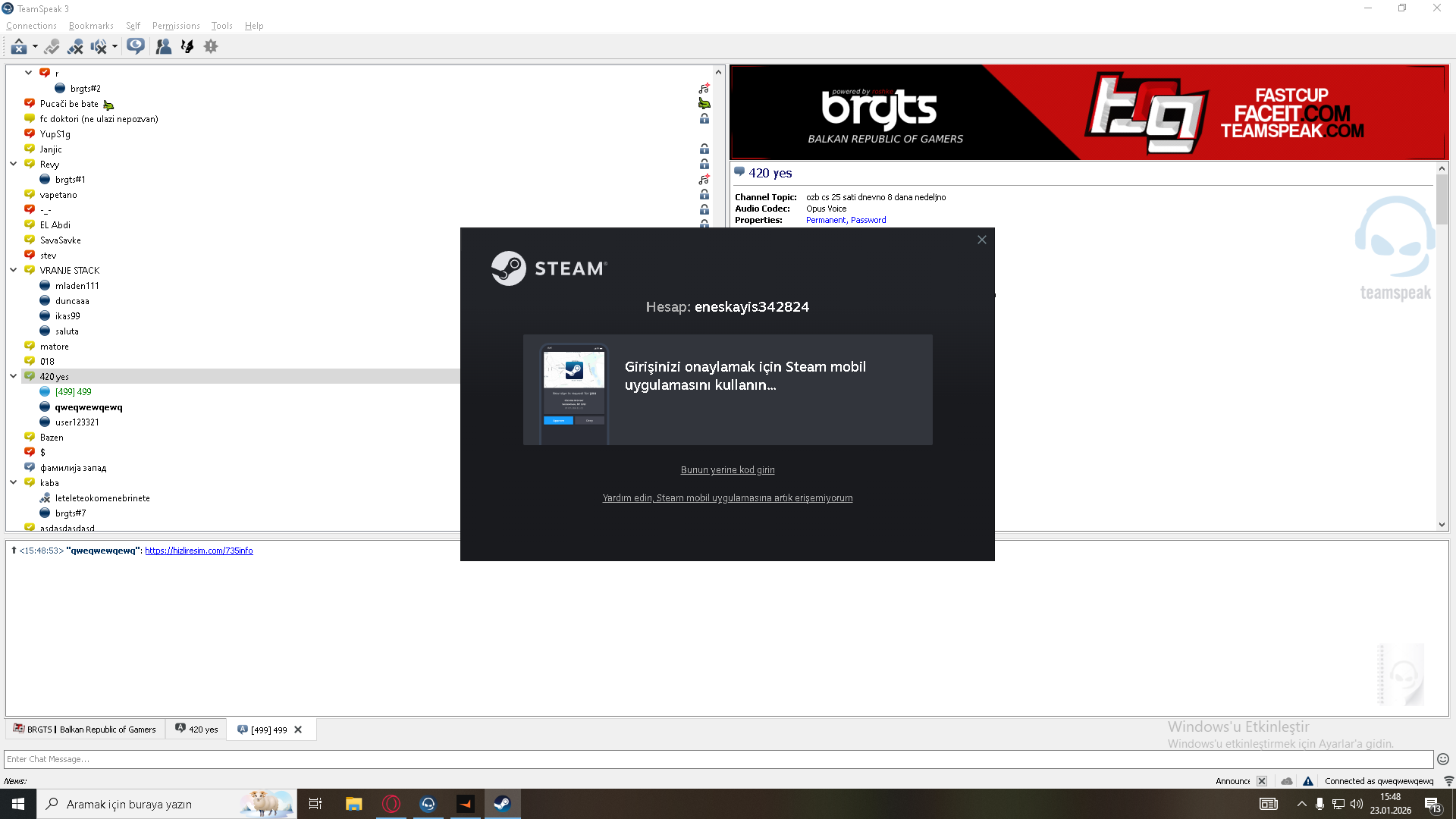This screenshot has width=1456, height=819.
Task: Click muted icon of user leteleteokomenebrinete
Action: [45, 498]
